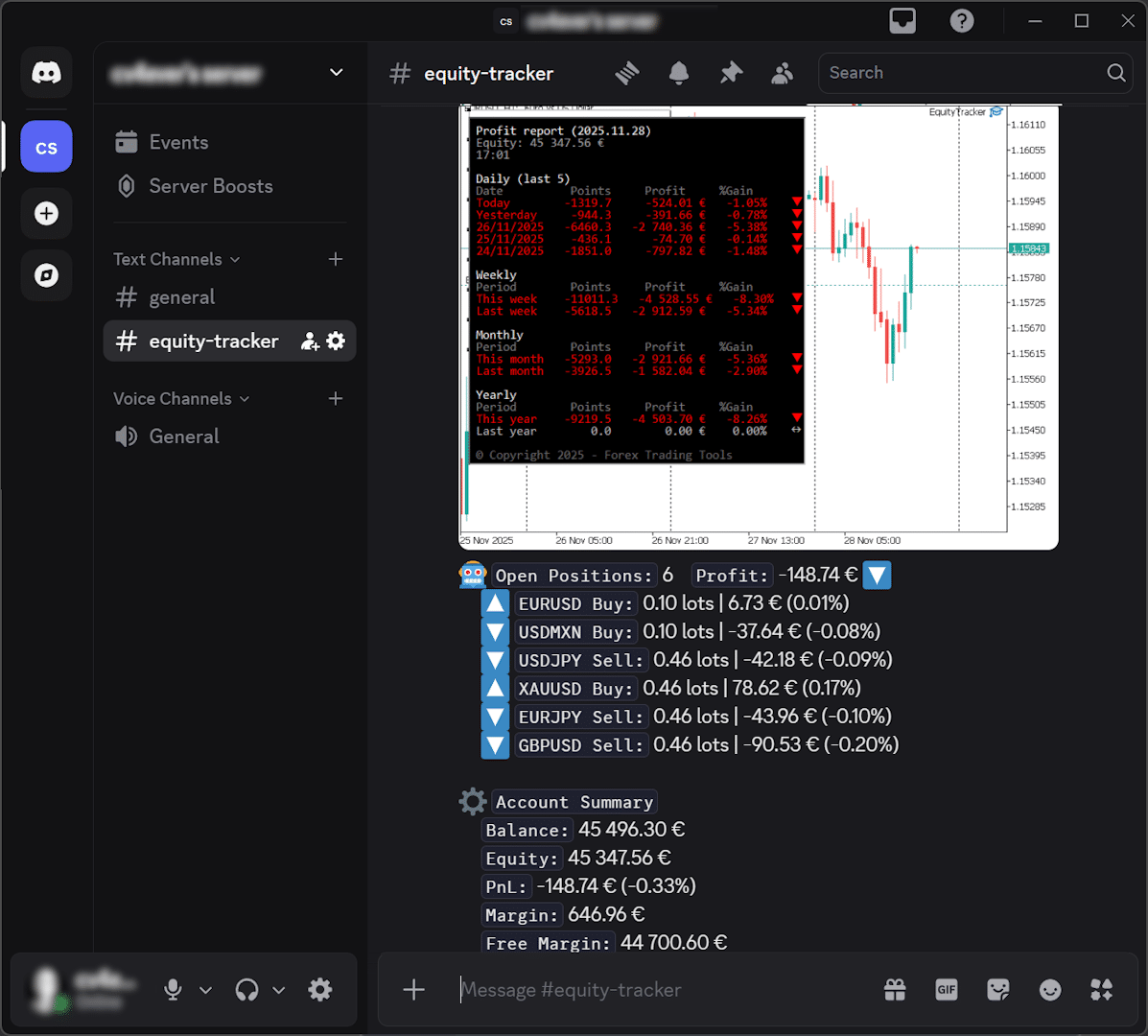The height and width of the screenshot is (1036, 1148).
Task: Open the Events page
Action: tap(178, 142)
